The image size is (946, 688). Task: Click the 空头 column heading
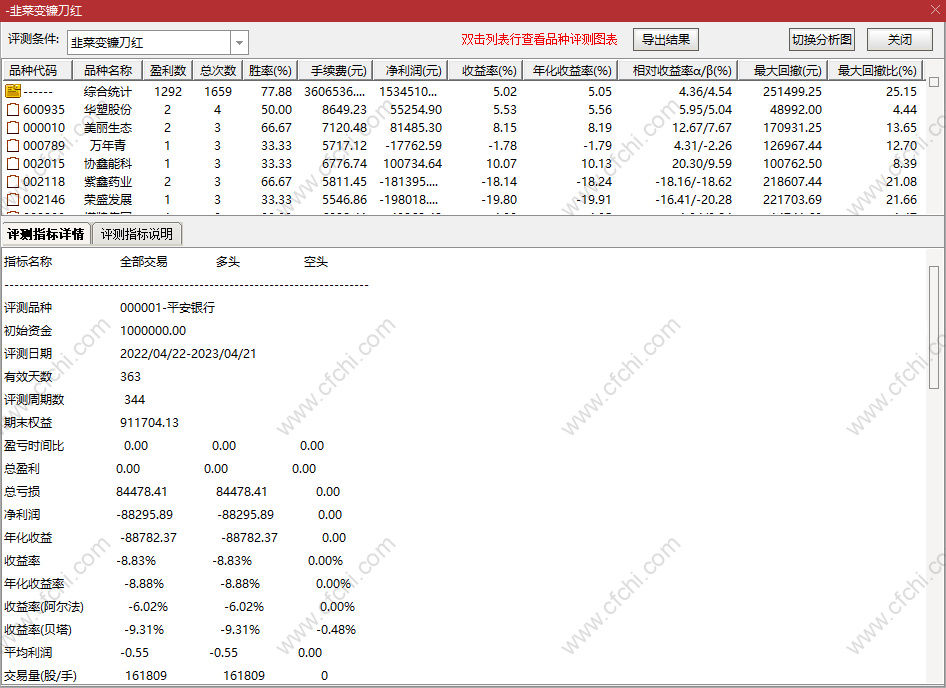[x=316, y=262]
